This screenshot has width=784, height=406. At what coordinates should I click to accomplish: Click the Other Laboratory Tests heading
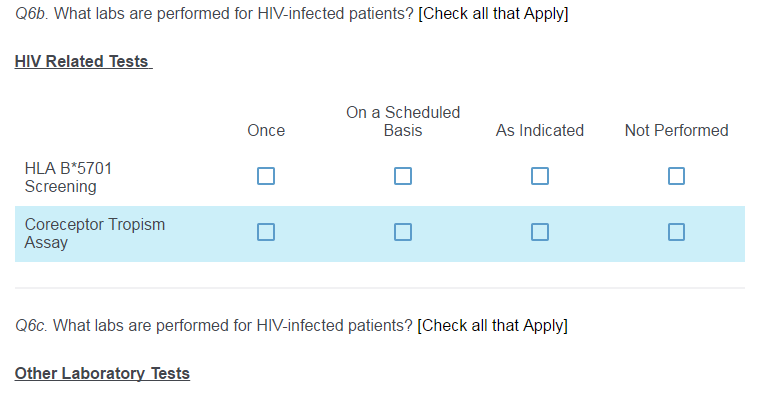point(102,374)
